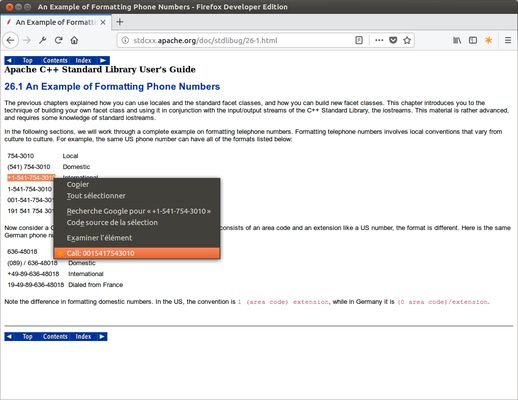Toggle the sidebar icon

coord(473,40)
